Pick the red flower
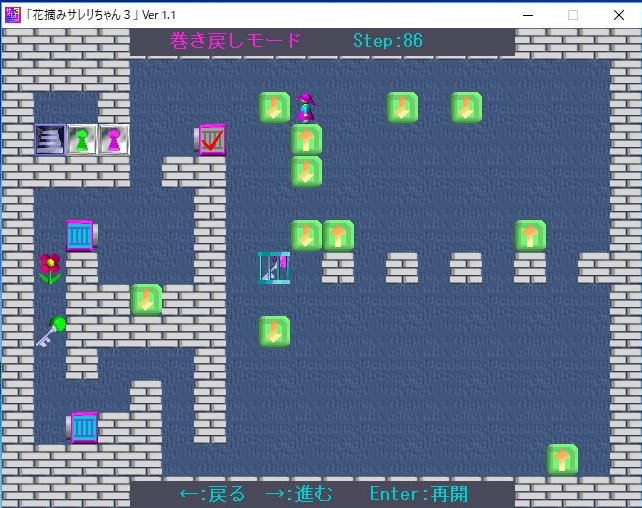 point(49,267)
